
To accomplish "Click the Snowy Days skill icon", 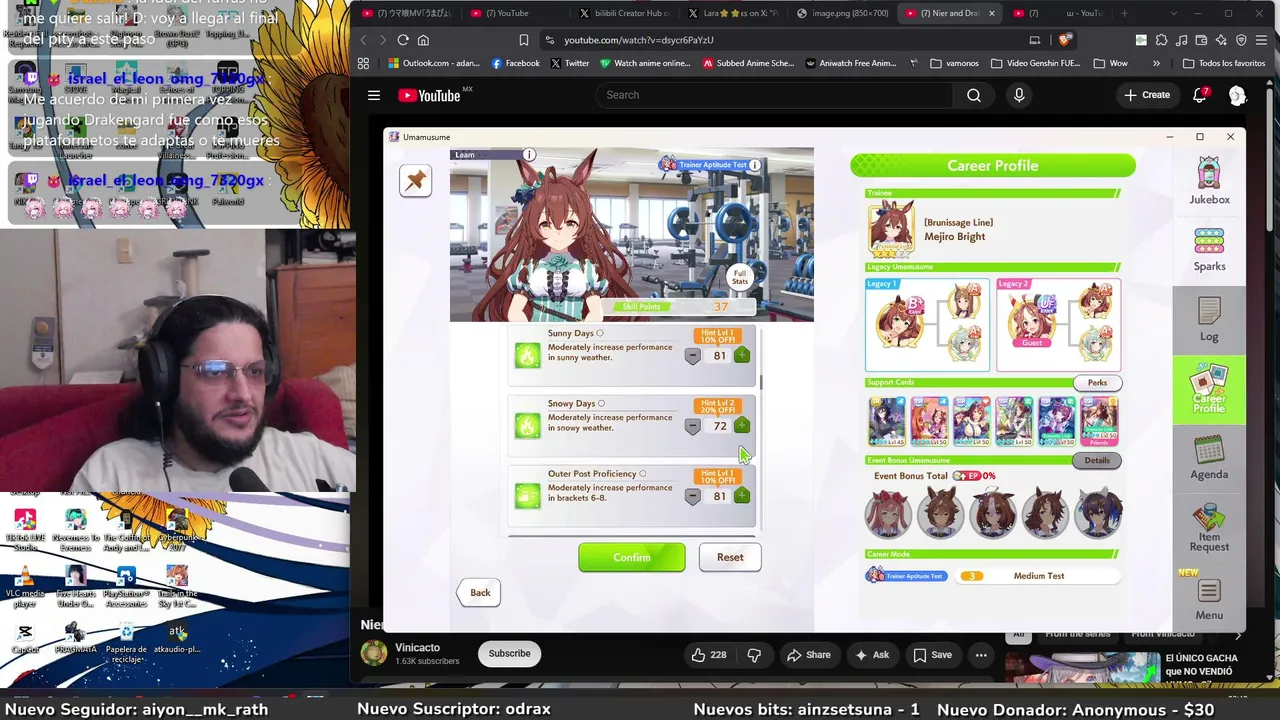I will pos(527,425).
